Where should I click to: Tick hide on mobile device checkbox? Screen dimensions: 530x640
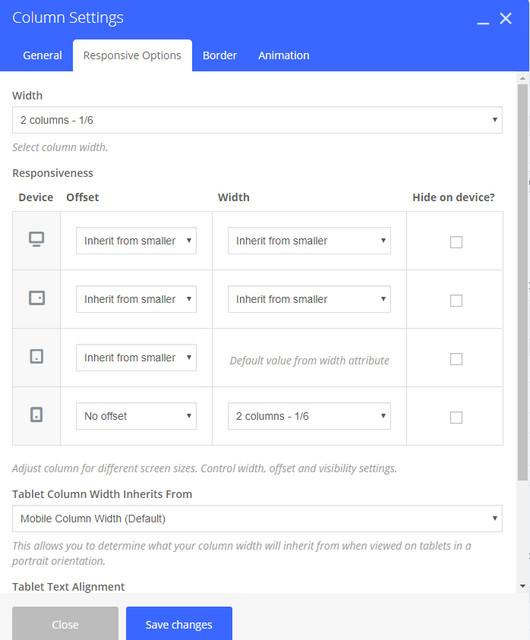(x=456, y=418)
